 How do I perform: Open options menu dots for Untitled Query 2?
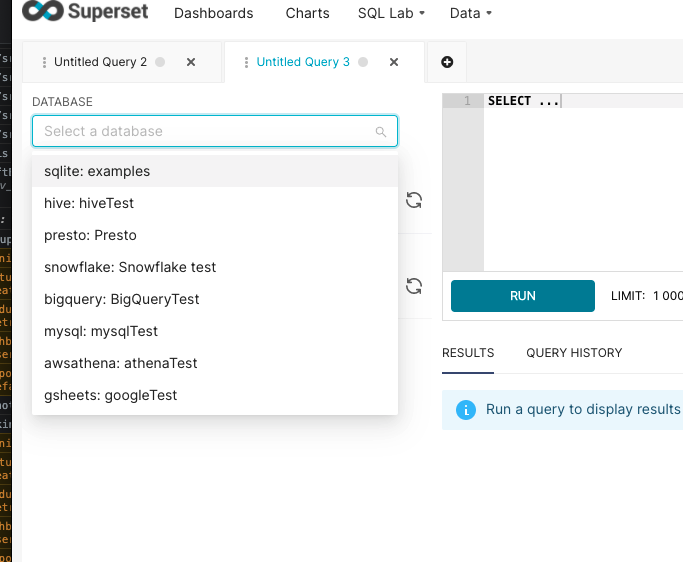coord(44,62)
